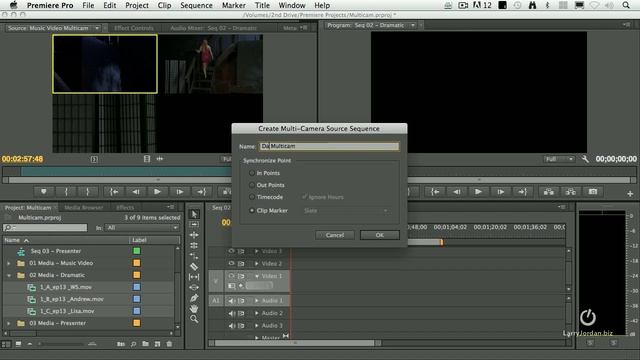Click New Bin icon in Project panel

pos(146,344)
